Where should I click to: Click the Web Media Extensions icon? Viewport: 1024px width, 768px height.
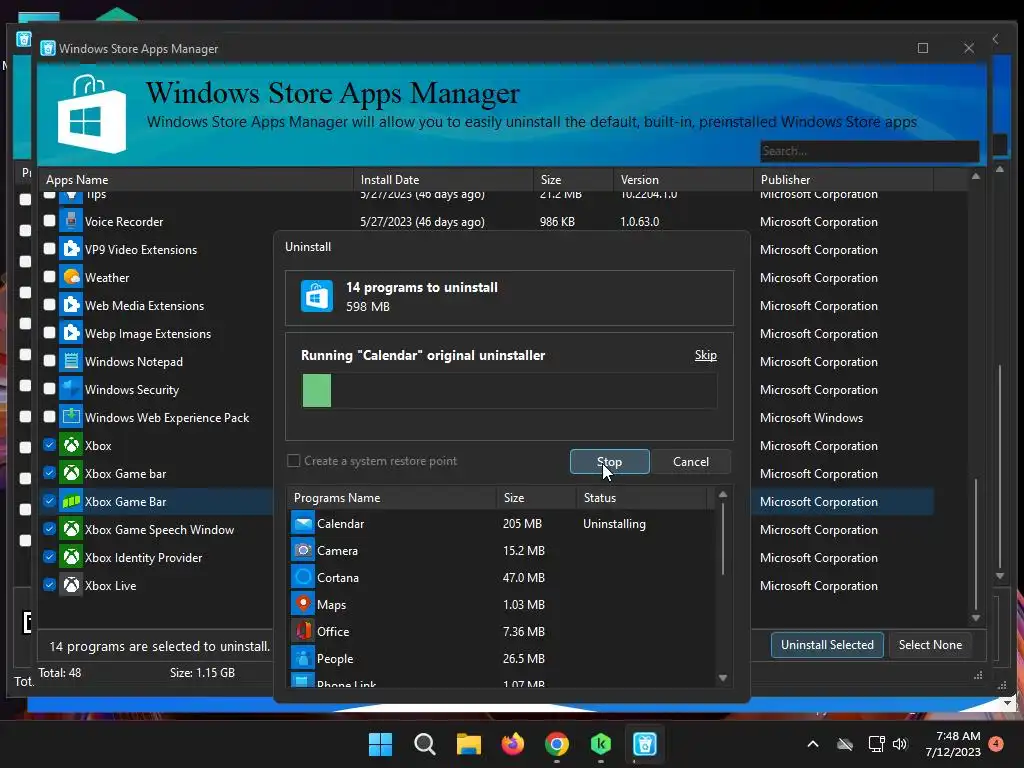71,306
